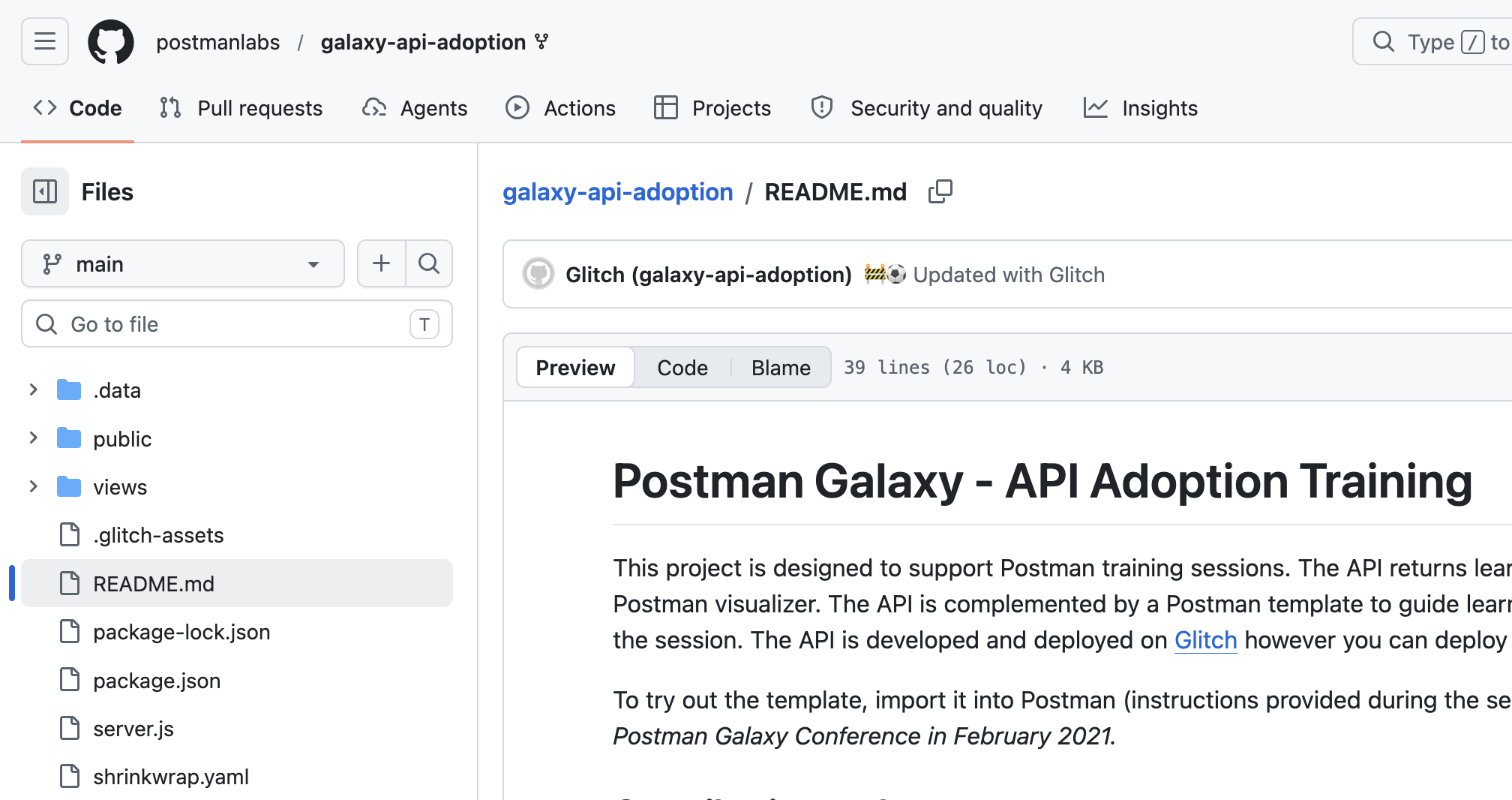Image resolution: width=1512 pixels, height=800 pixels.
Task: Click the T shortcut key hint
Action: pyautogui.click(x=424, y=324)
